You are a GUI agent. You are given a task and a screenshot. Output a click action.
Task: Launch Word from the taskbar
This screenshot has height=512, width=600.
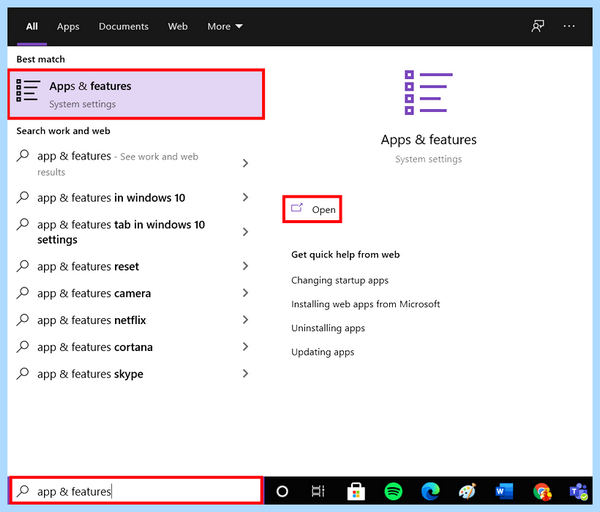tap(504, 491)
